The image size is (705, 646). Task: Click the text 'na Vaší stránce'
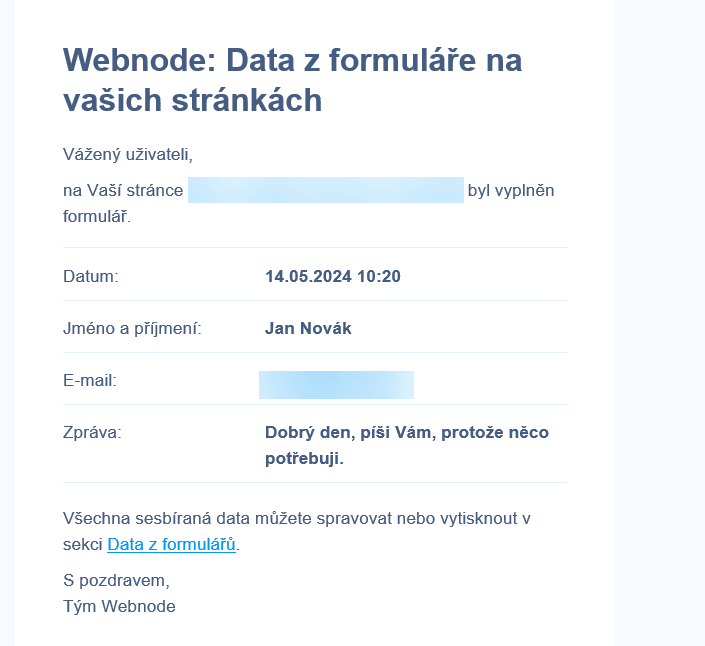tap(123, 190)
